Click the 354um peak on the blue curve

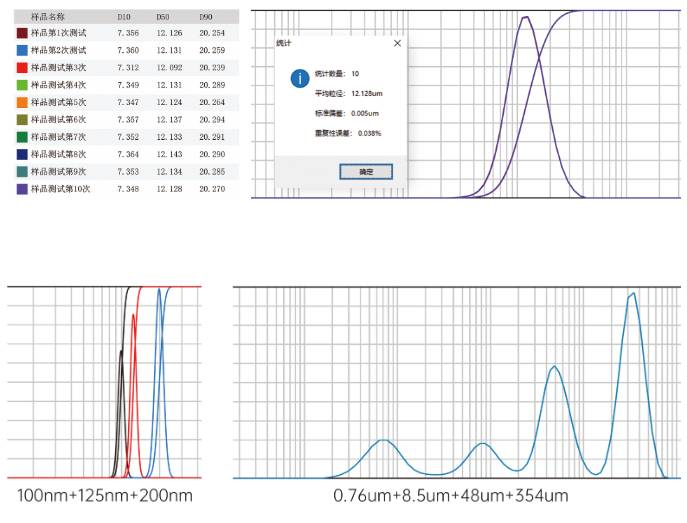click(x=633, y=294)
